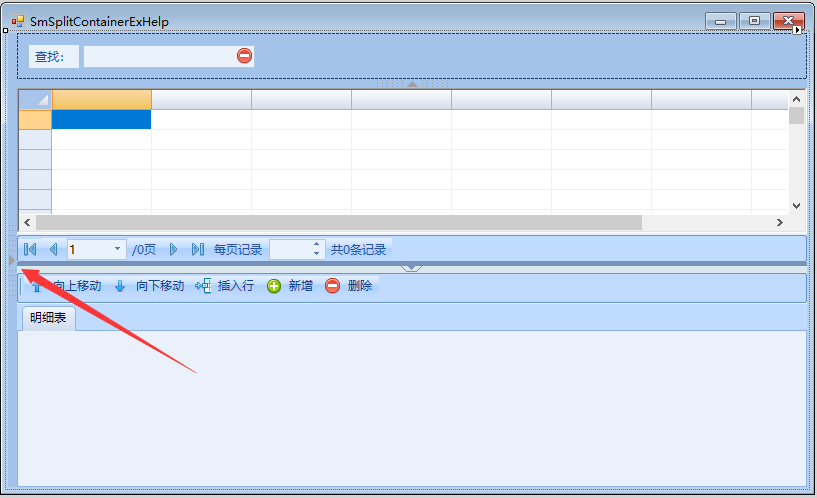Click vertical scrollbar up arrow
Screen dimensions: 817x498
pyautogui.click(x=796, y=98)
